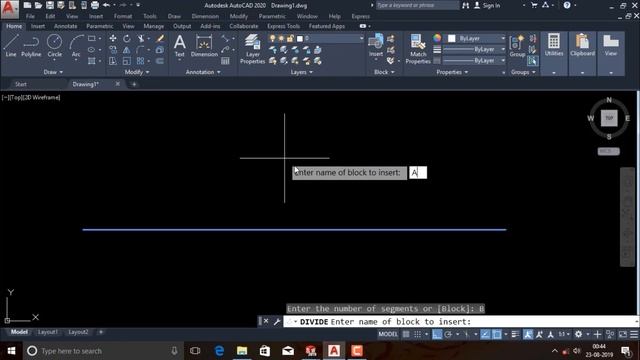640x360 pixels.
Task: Toggle snap mode in status bar
Action: (x=418, y=334)
